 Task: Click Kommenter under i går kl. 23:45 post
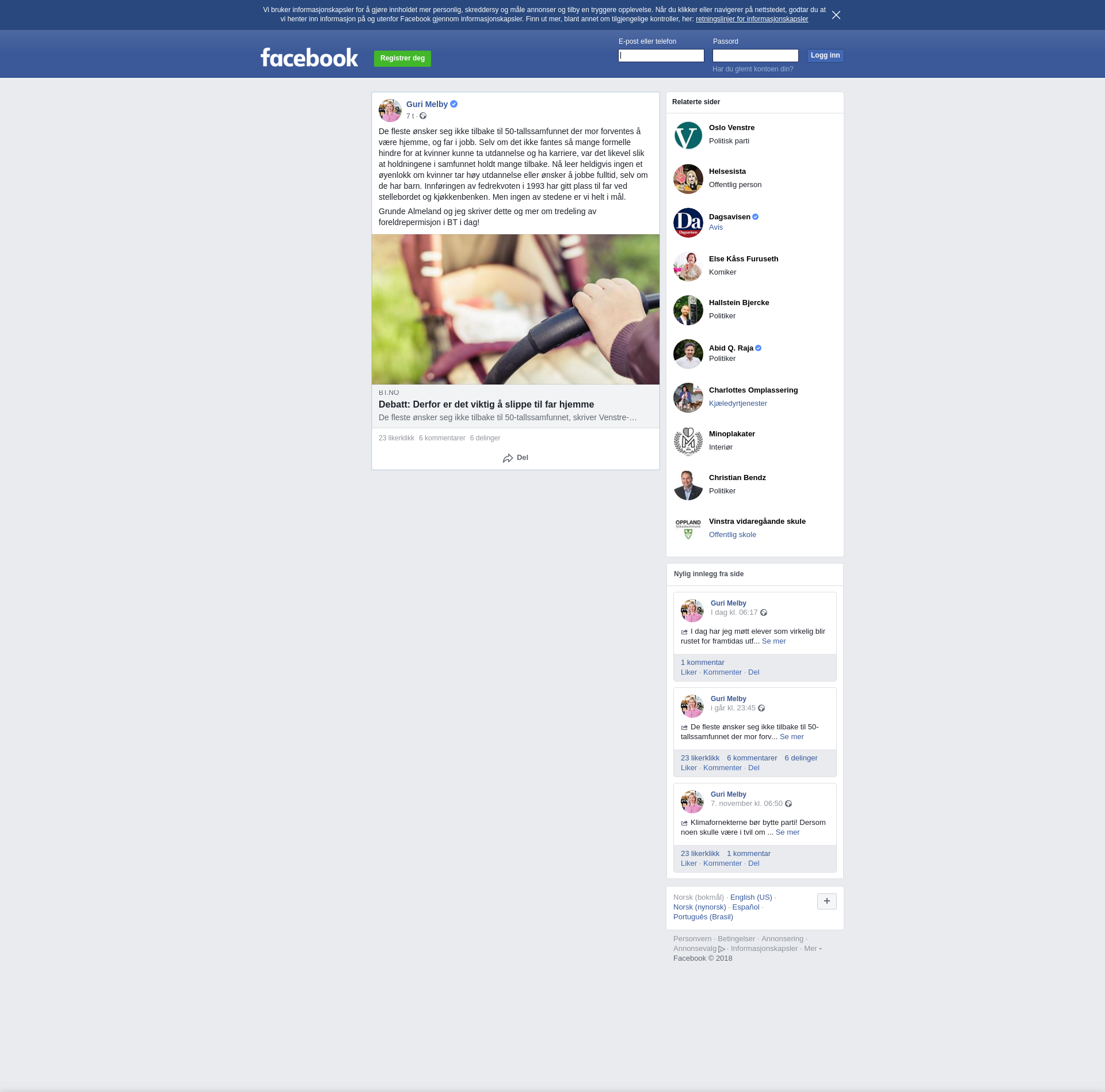(722, 768)
